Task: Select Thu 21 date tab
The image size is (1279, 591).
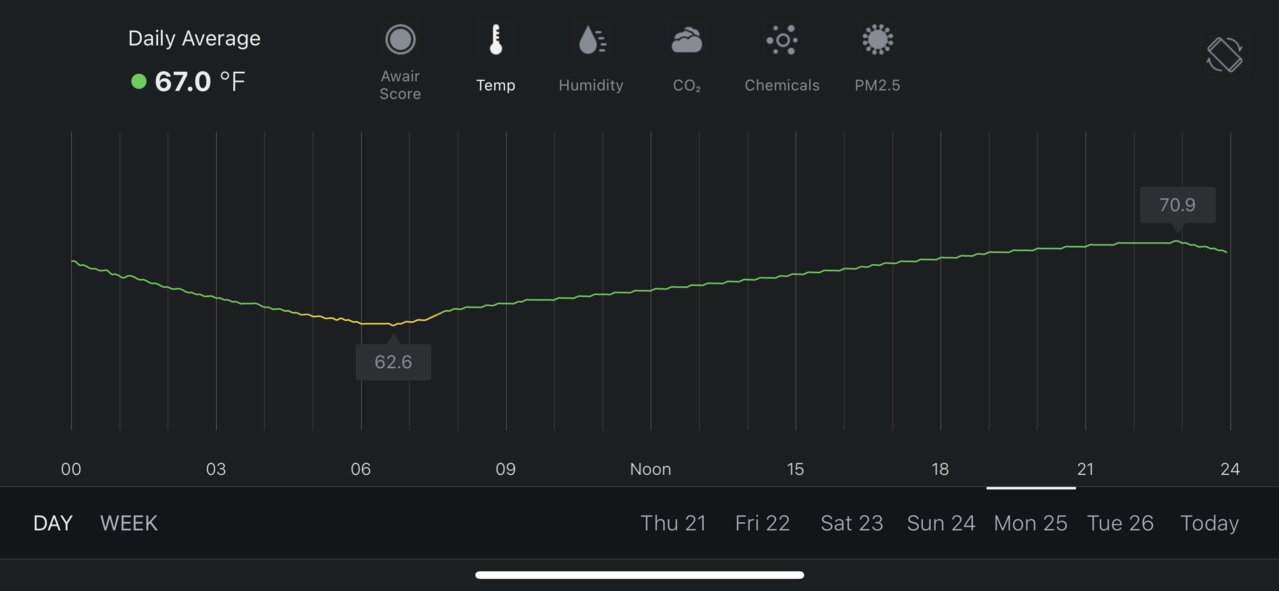Action: (673, 523)
